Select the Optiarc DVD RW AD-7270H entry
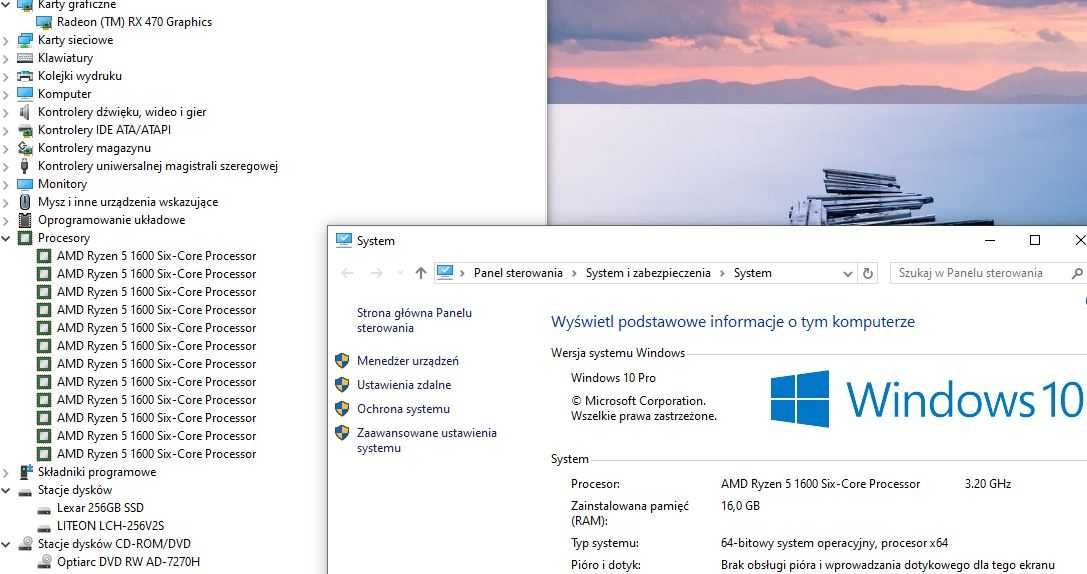Screen dimensions: 1087x574 (128, 562)
